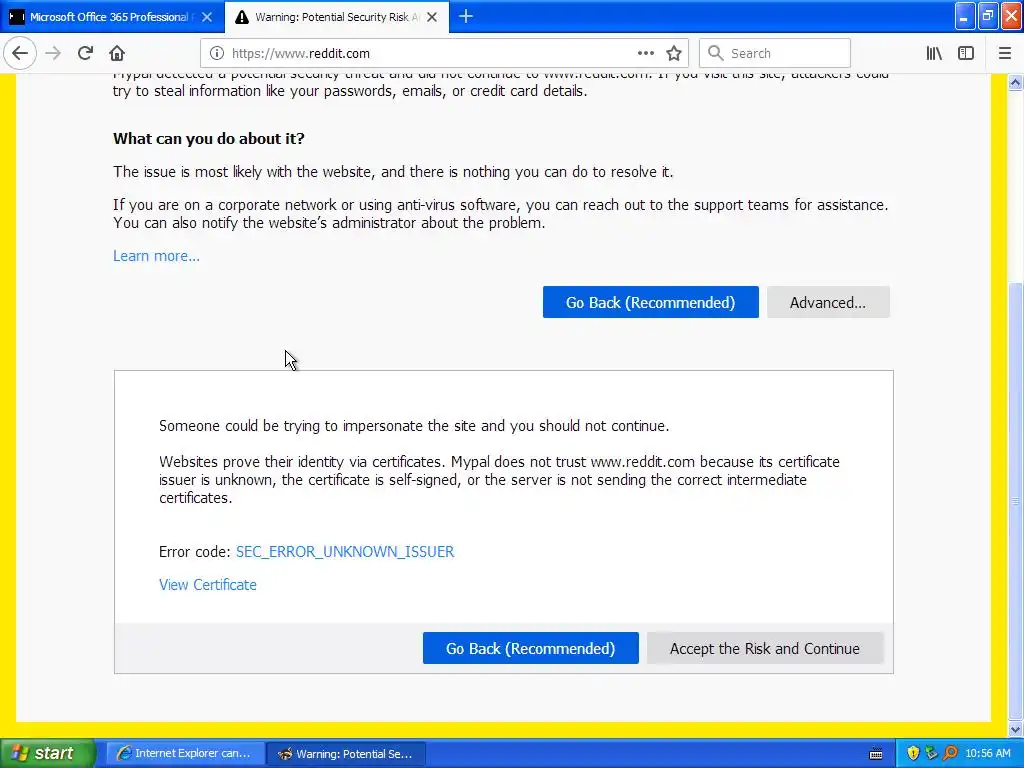Bookmark this page with the star icon
This screenshot has width=1024, height=768.
(x=674, y=54)
